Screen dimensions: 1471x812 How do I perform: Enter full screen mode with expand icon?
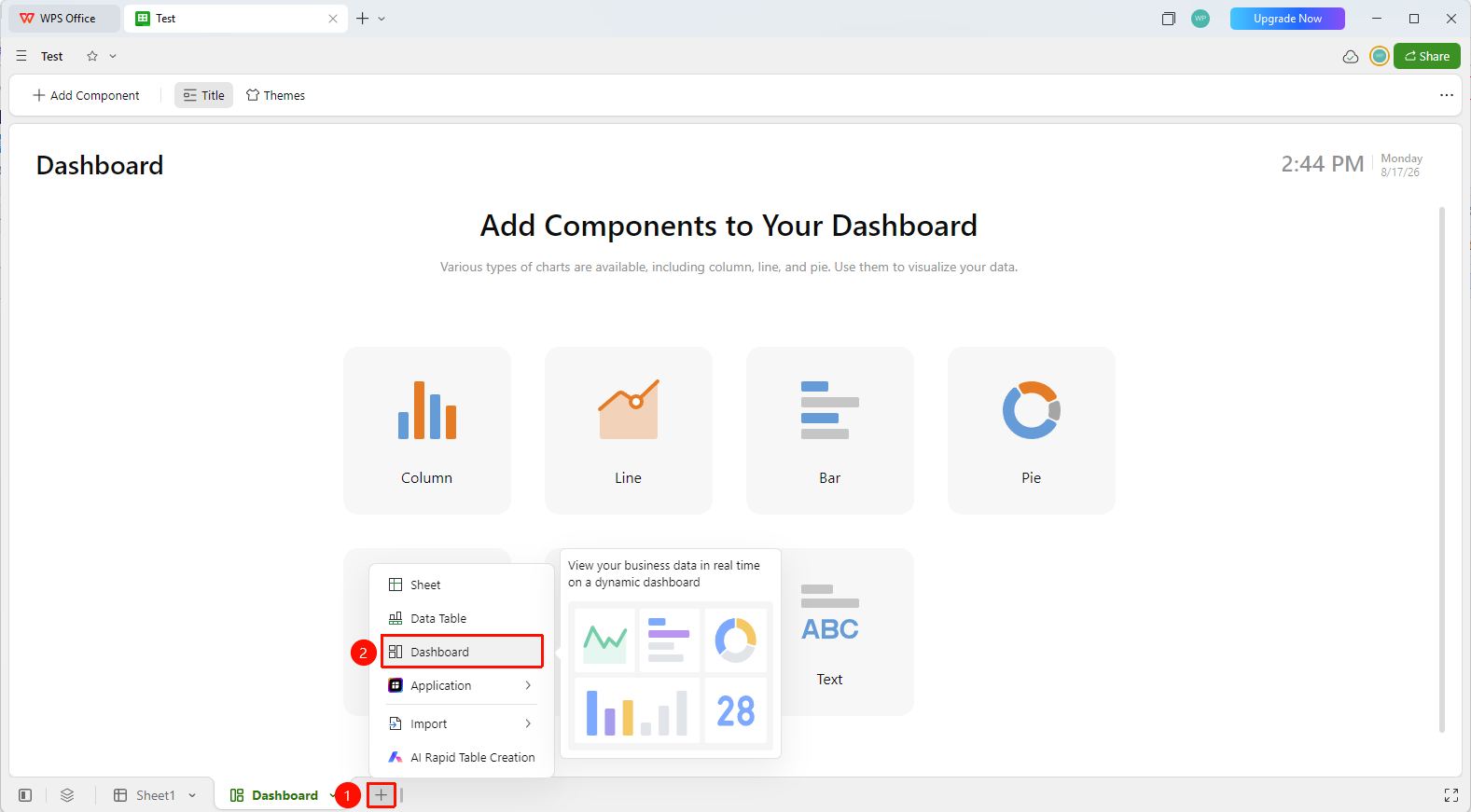(x=1450, y=795)
